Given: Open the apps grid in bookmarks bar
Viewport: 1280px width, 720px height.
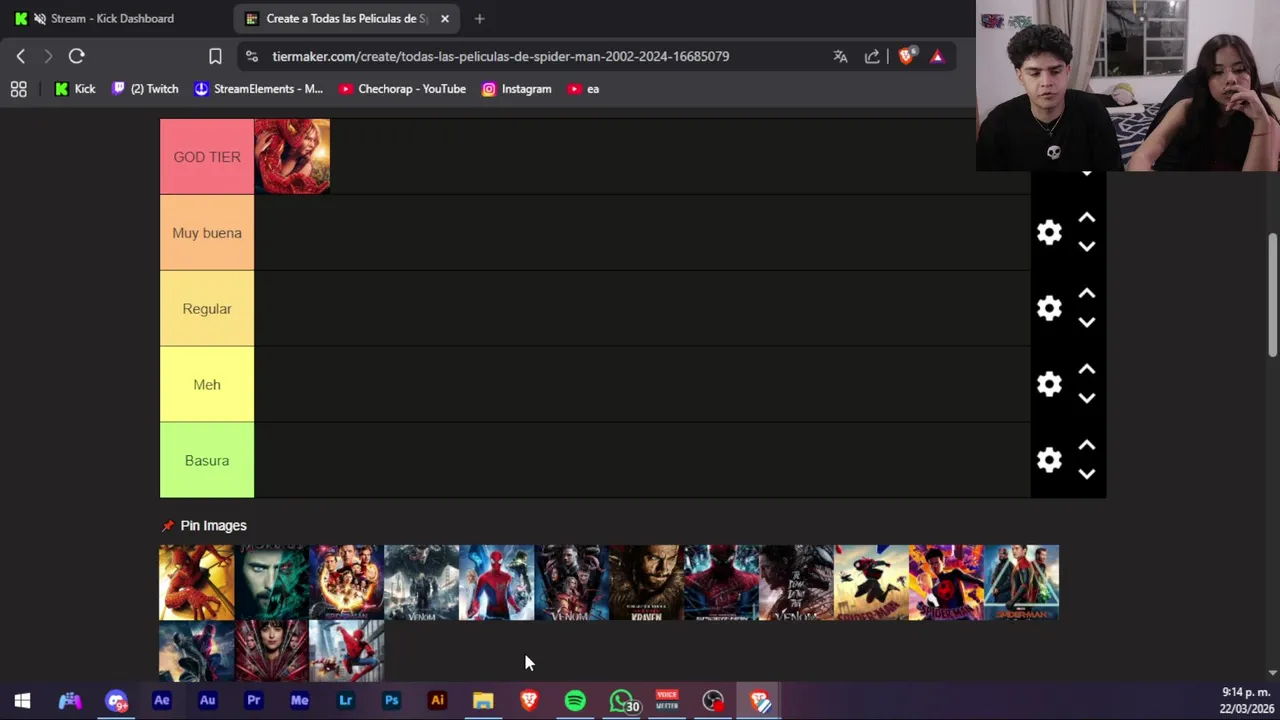Looking at the screenshot, I should (x=18, y=89).
